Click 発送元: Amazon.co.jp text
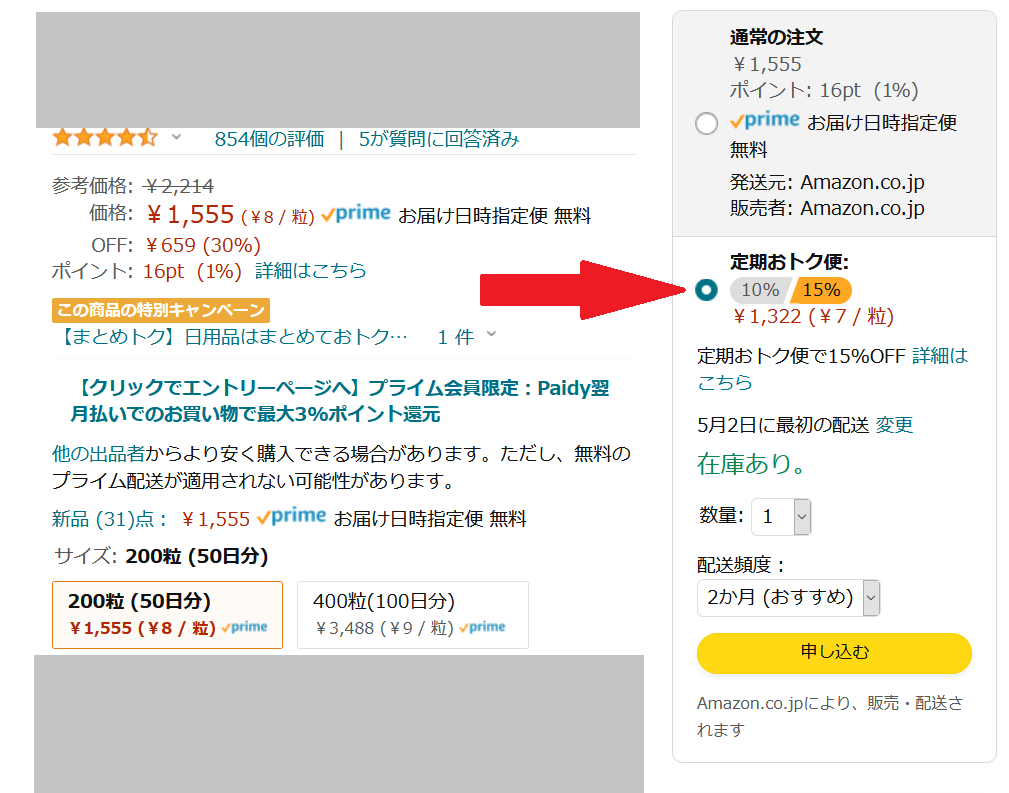The image size is (1009, 793). click(x=827, y=182)
